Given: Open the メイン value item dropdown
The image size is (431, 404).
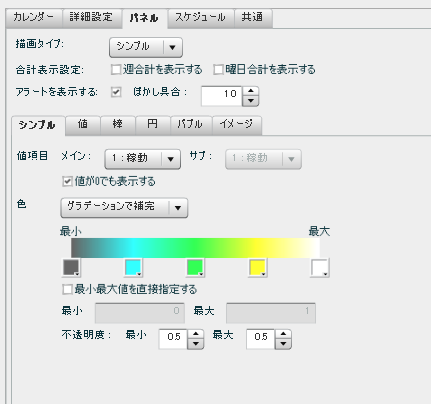Looking at the screenshot, I should click(143, 159).
